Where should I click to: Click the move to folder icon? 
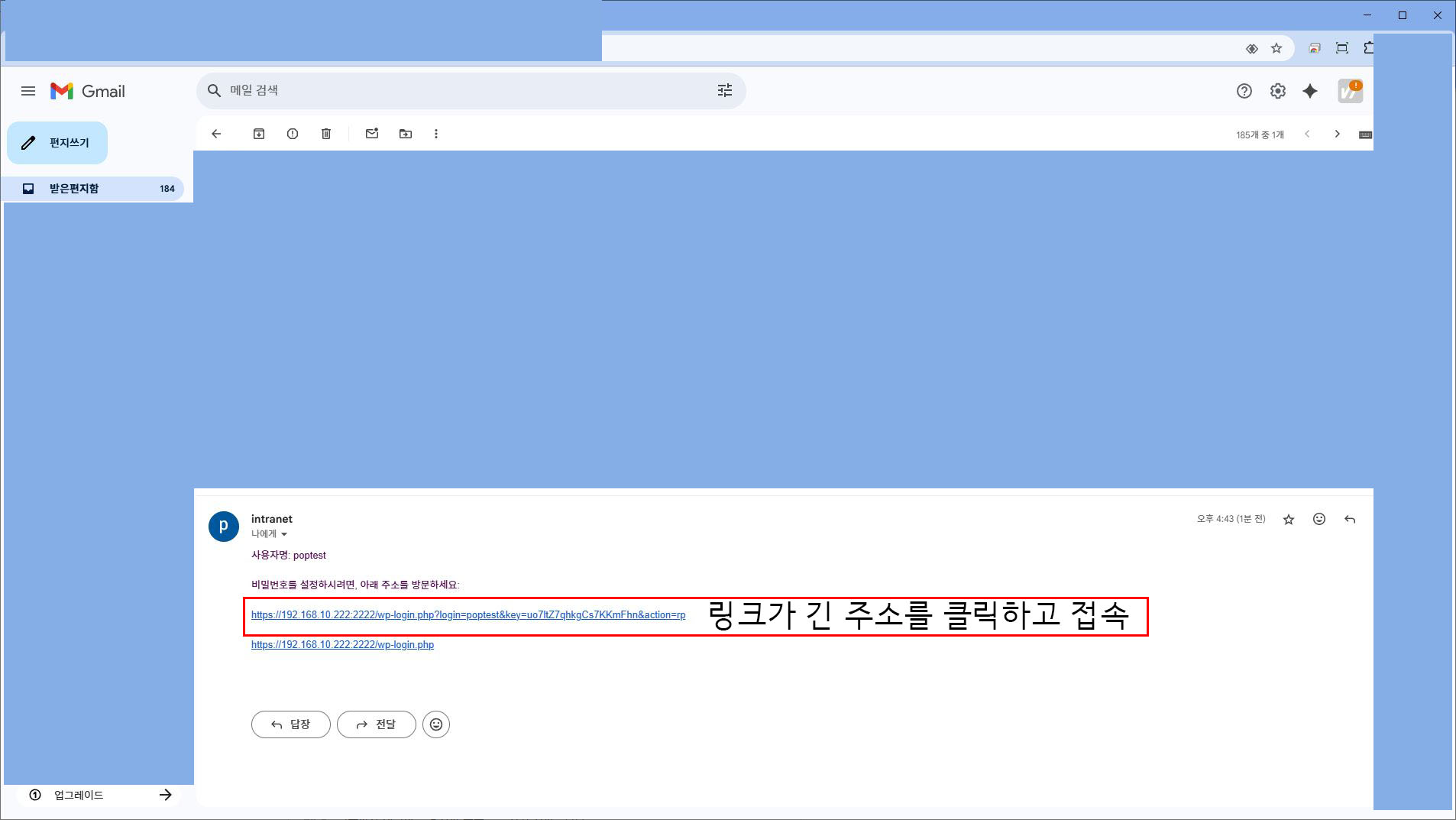tap(406, 134)
